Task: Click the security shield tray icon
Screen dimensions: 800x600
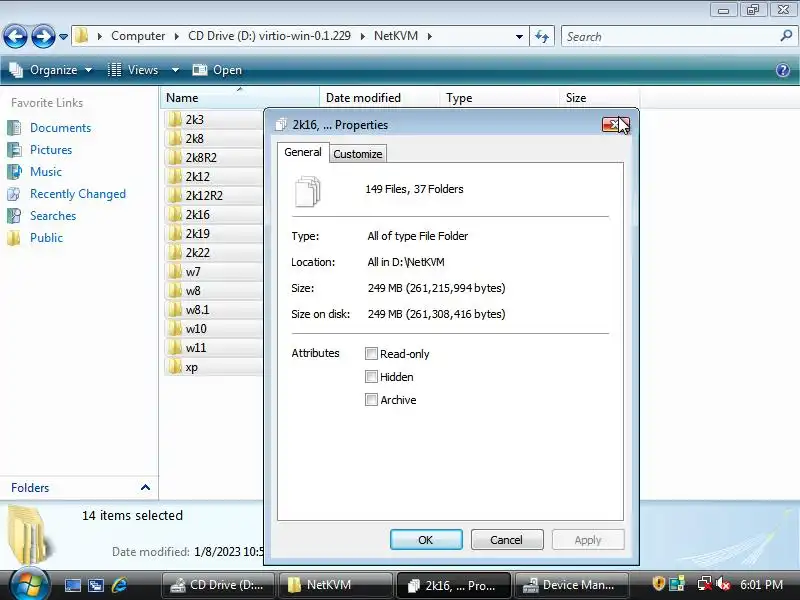Action: tap(658, 584)
